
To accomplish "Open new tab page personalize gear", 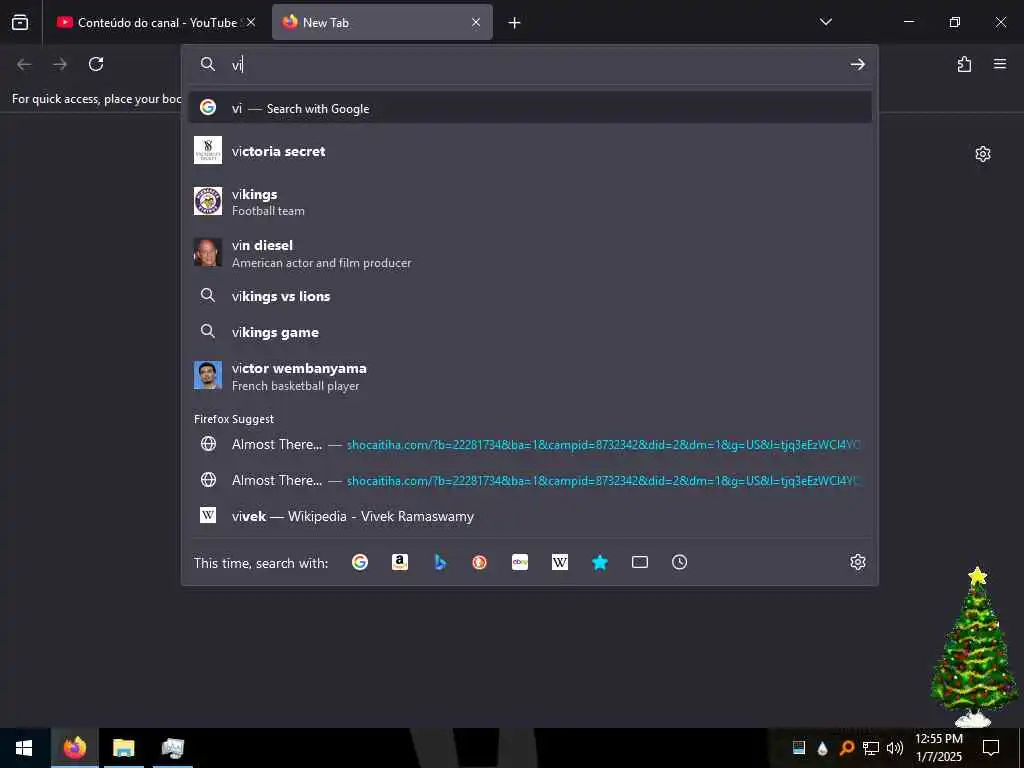I will click(983, 154).
